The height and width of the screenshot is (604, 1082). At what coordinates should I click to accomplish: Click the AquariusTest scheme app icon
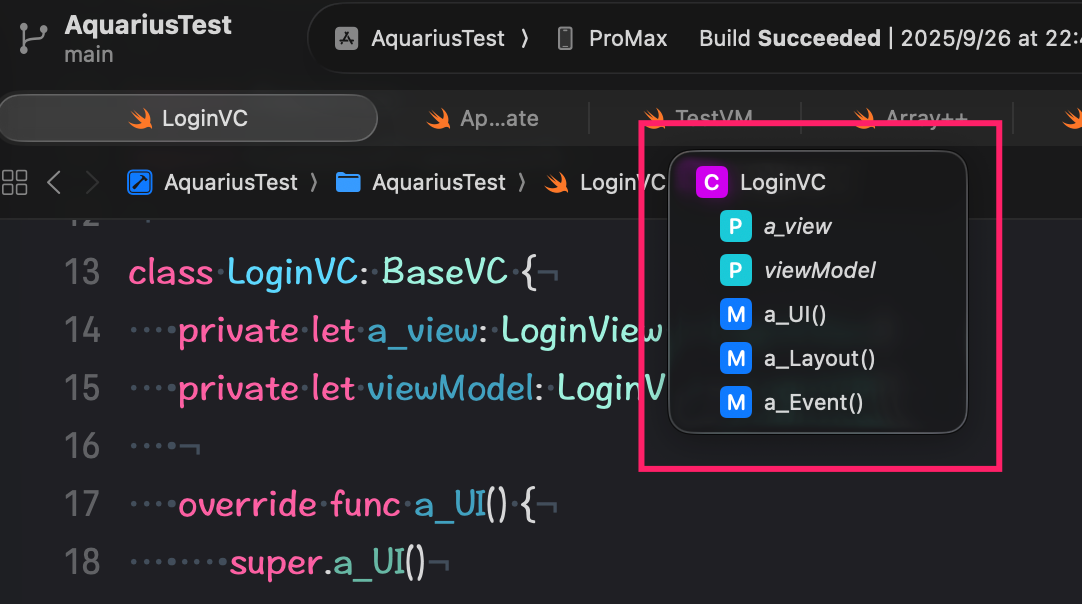click(x=347, y=39)
